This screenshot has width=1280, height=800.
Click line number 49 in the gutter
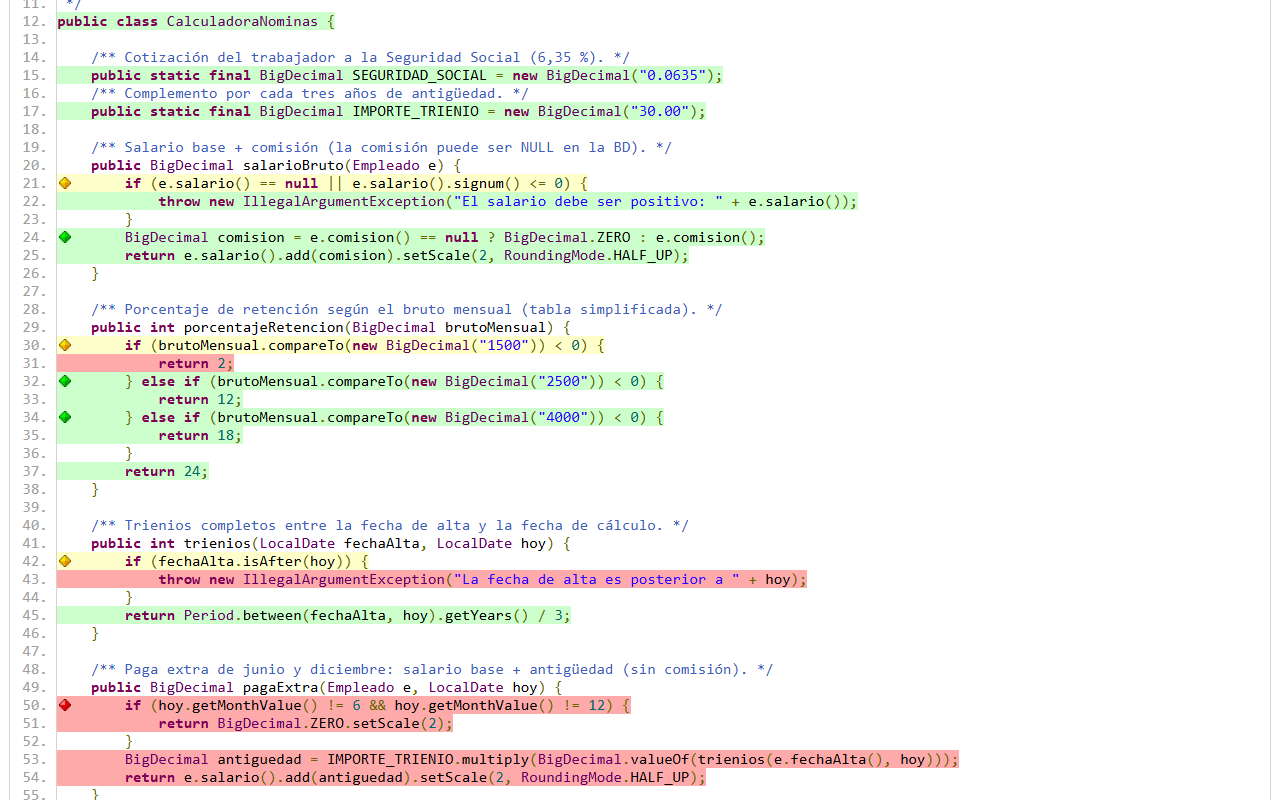pos(33,687)
